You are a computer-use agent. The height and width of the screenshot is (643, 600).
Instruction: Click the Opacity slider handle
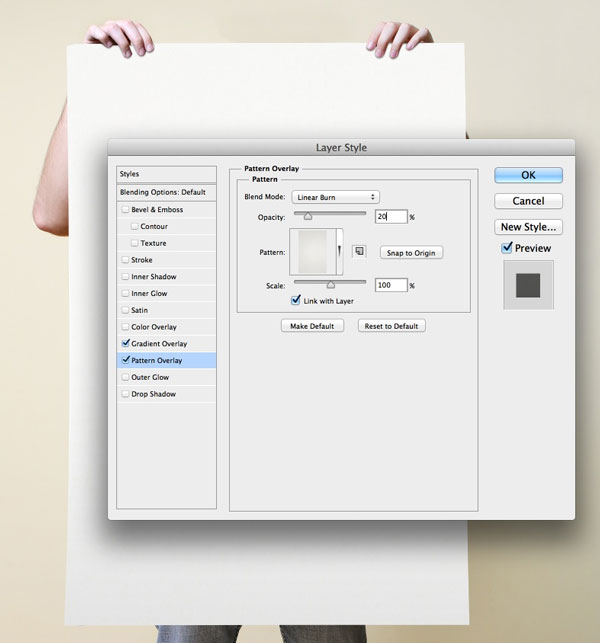[308, 216]
